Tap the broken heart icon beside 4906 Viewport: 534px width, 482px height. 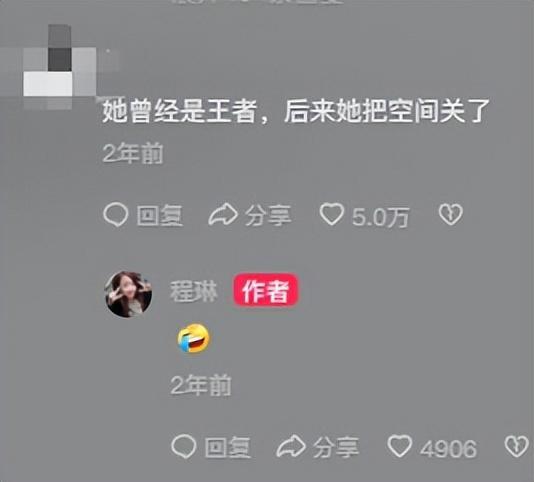click(x=517, y=446)
